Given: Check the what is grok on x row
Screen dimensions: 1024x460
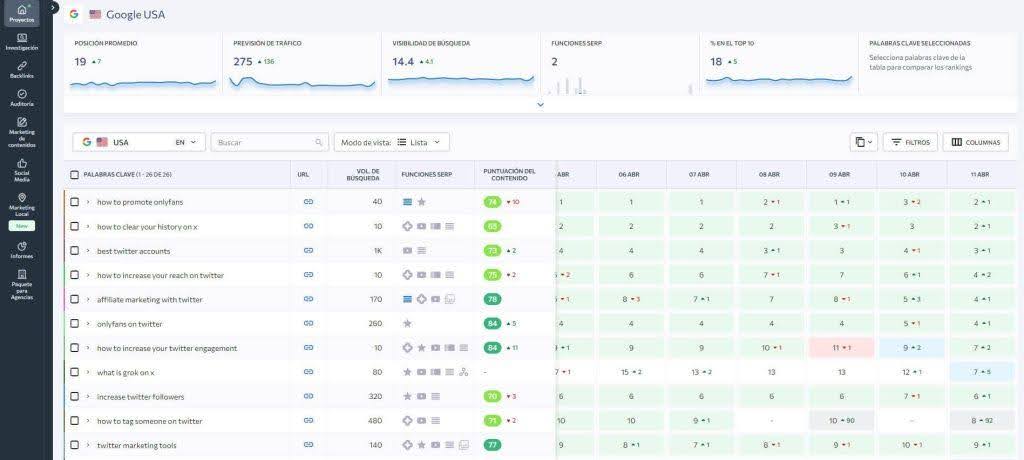Looking at the screenshot, I should 74,372.
